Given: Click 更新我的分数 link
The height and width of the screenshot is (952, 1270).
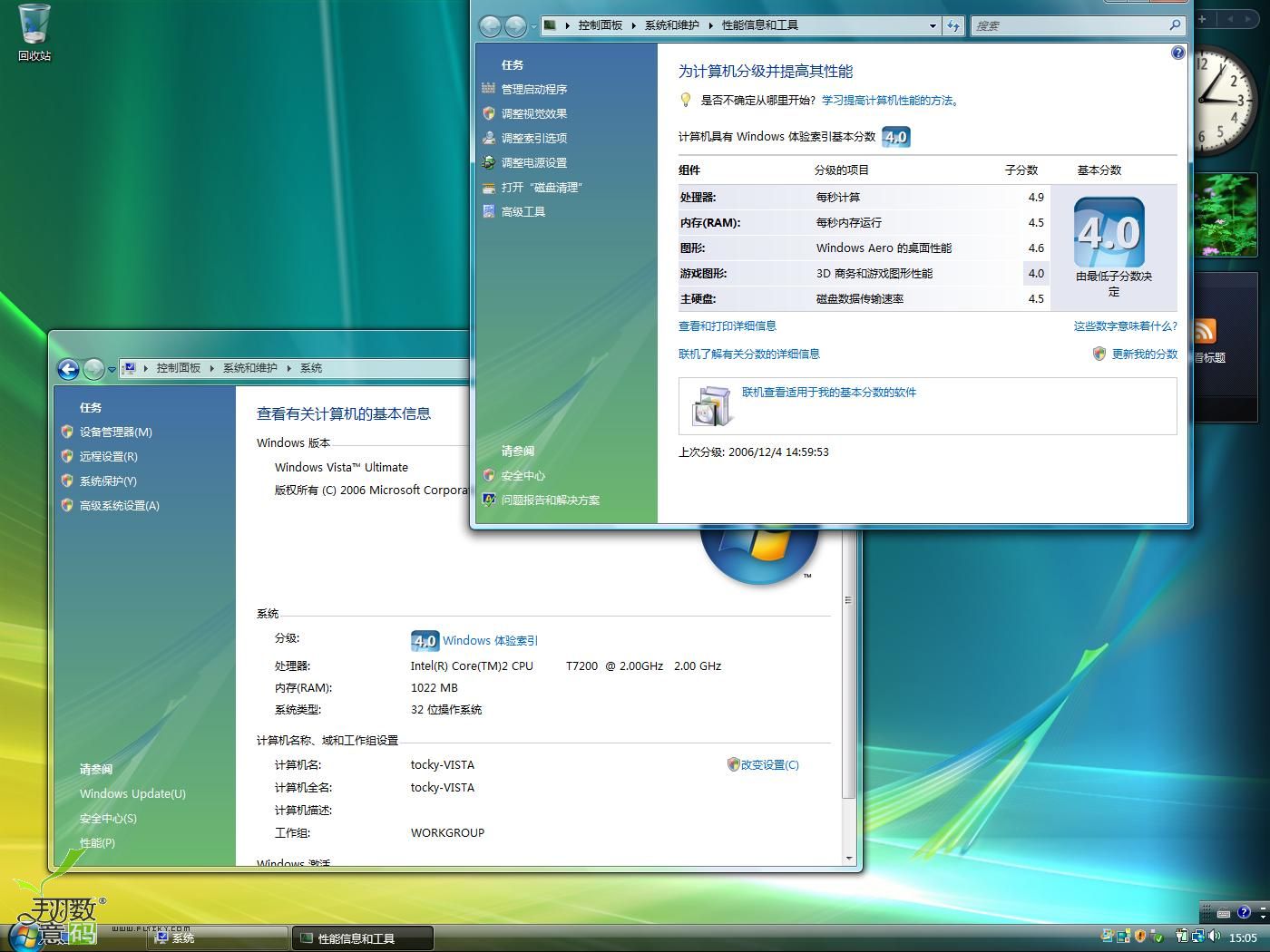Looking at the screenshot, I should 1145,354.
